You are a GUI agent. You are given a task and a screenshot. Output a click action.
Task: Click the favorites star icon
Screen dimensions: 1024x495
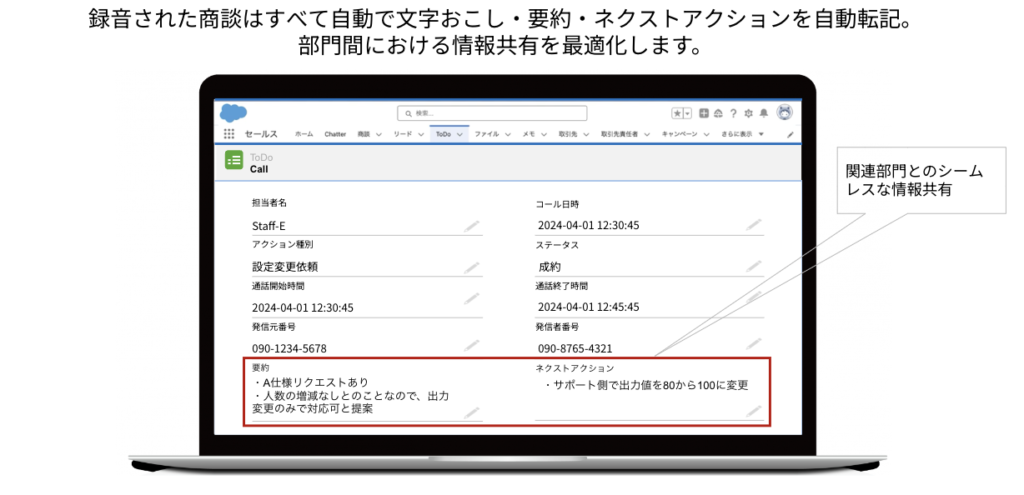(x=677, y=114)
